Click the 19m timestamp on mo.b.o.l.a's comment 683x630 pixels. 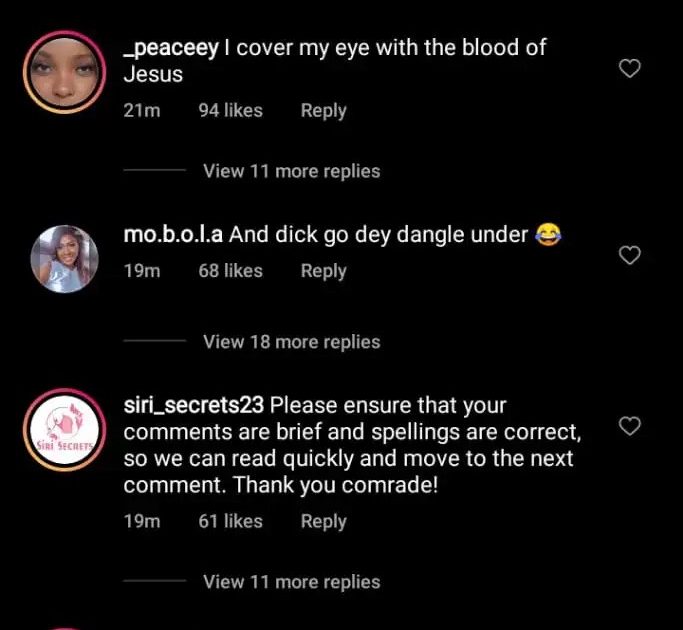pyautogui.click(x=141, y=271)
